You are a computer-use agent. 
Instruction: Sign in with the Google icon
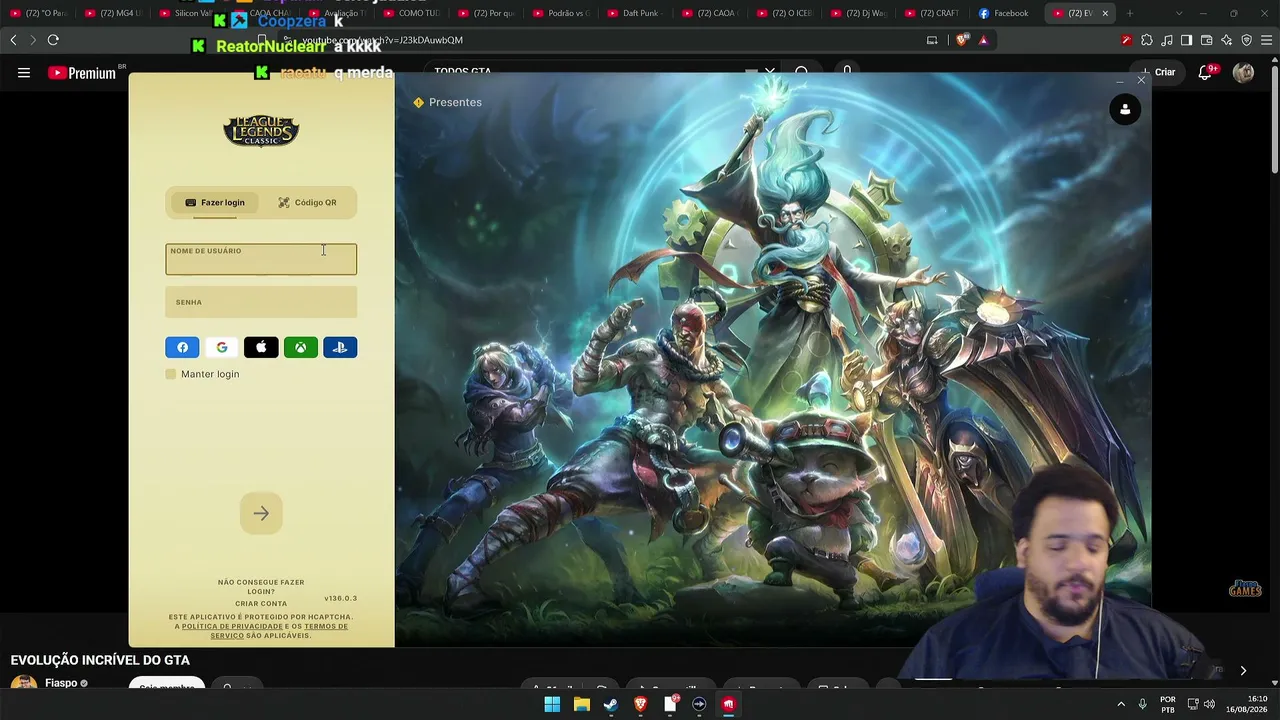tap(222, 347)
